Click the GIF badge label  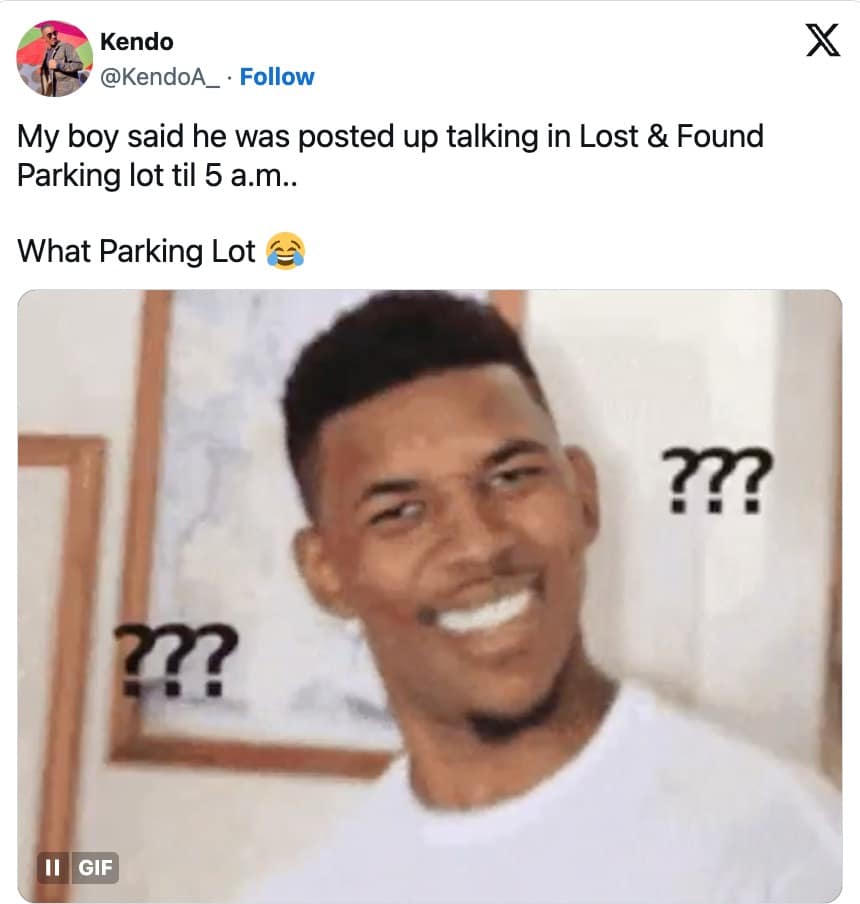pyautogui.click(x=95, y=867)
